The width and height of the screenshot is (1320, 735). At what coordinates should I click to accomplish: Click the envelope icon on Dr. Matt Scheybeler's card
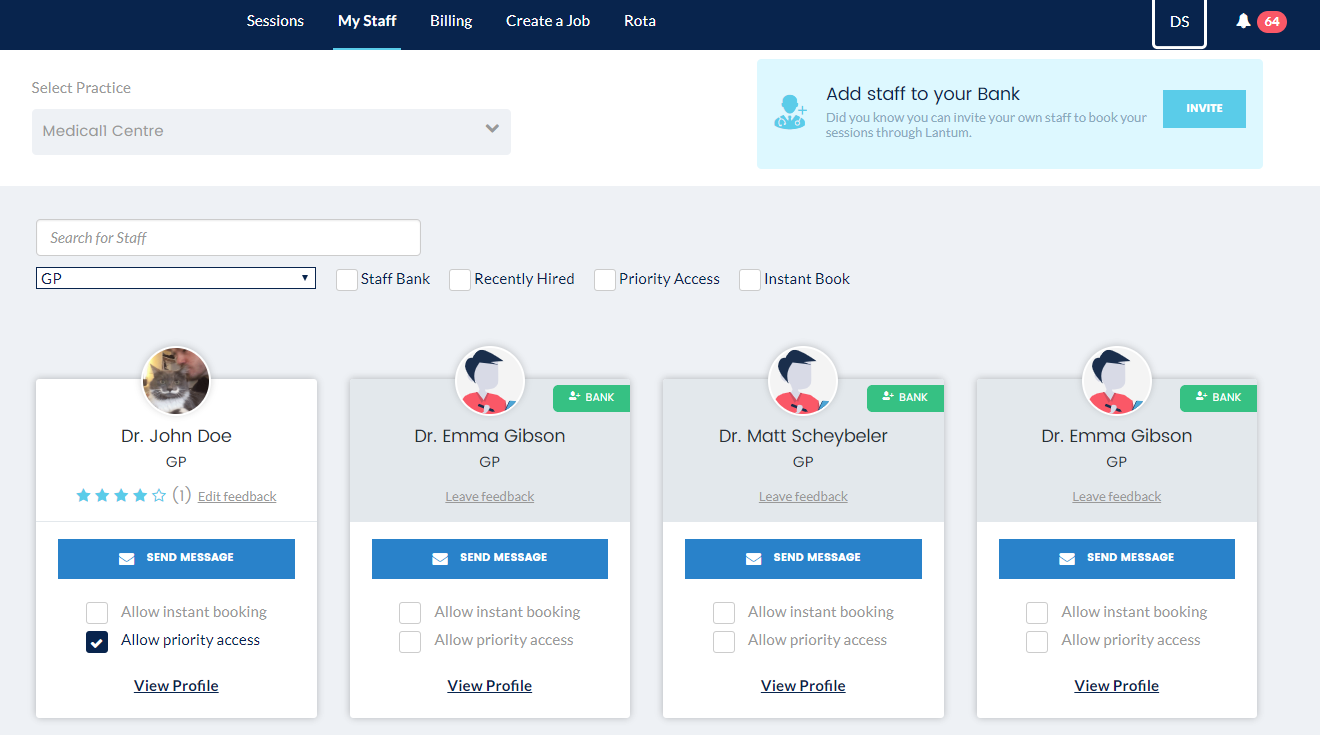[x=754, y=558]
